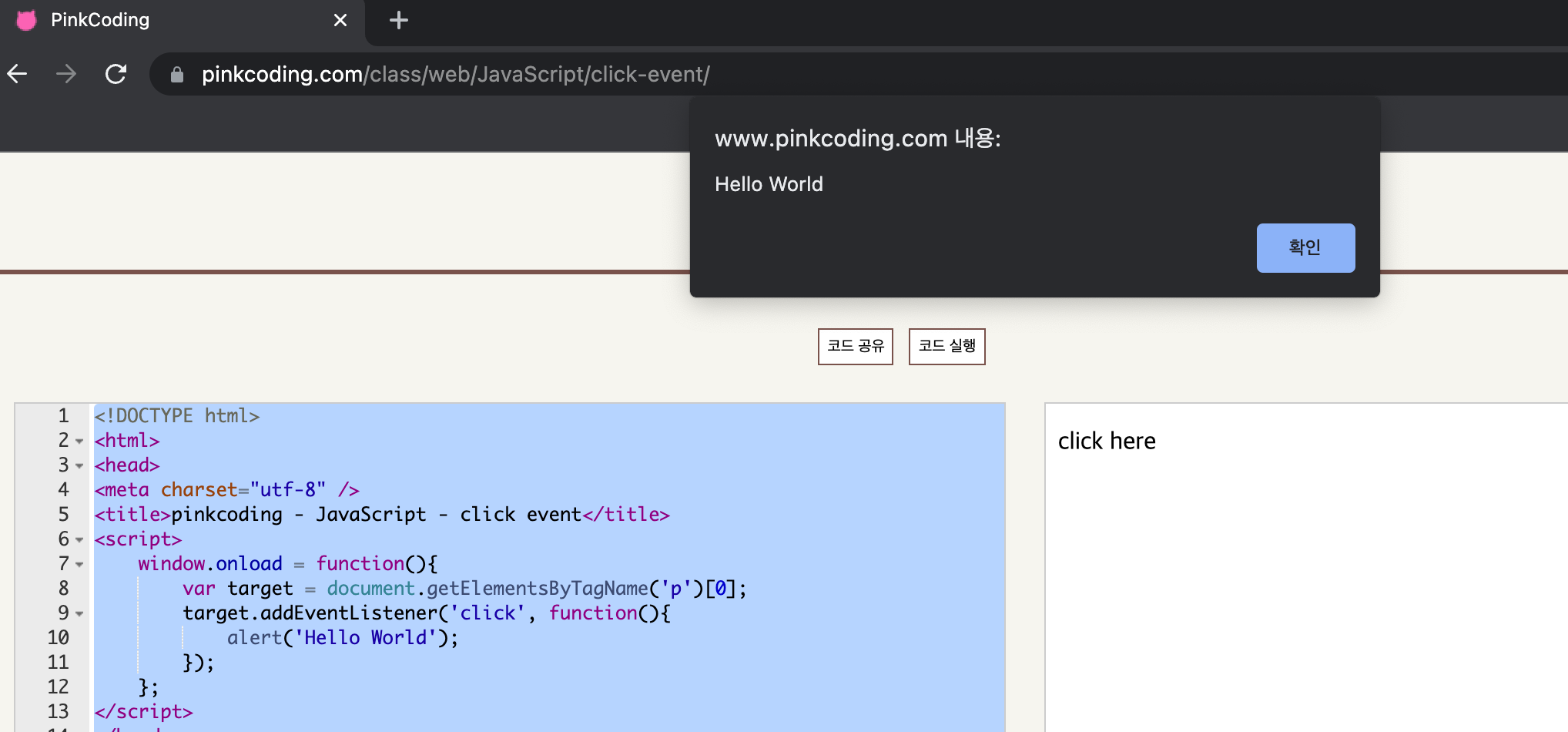Viewport: 1568px width, 732px height.
Task: Click line number 1 in gutter
Action: pyautogui.click(x=63, y=416)
